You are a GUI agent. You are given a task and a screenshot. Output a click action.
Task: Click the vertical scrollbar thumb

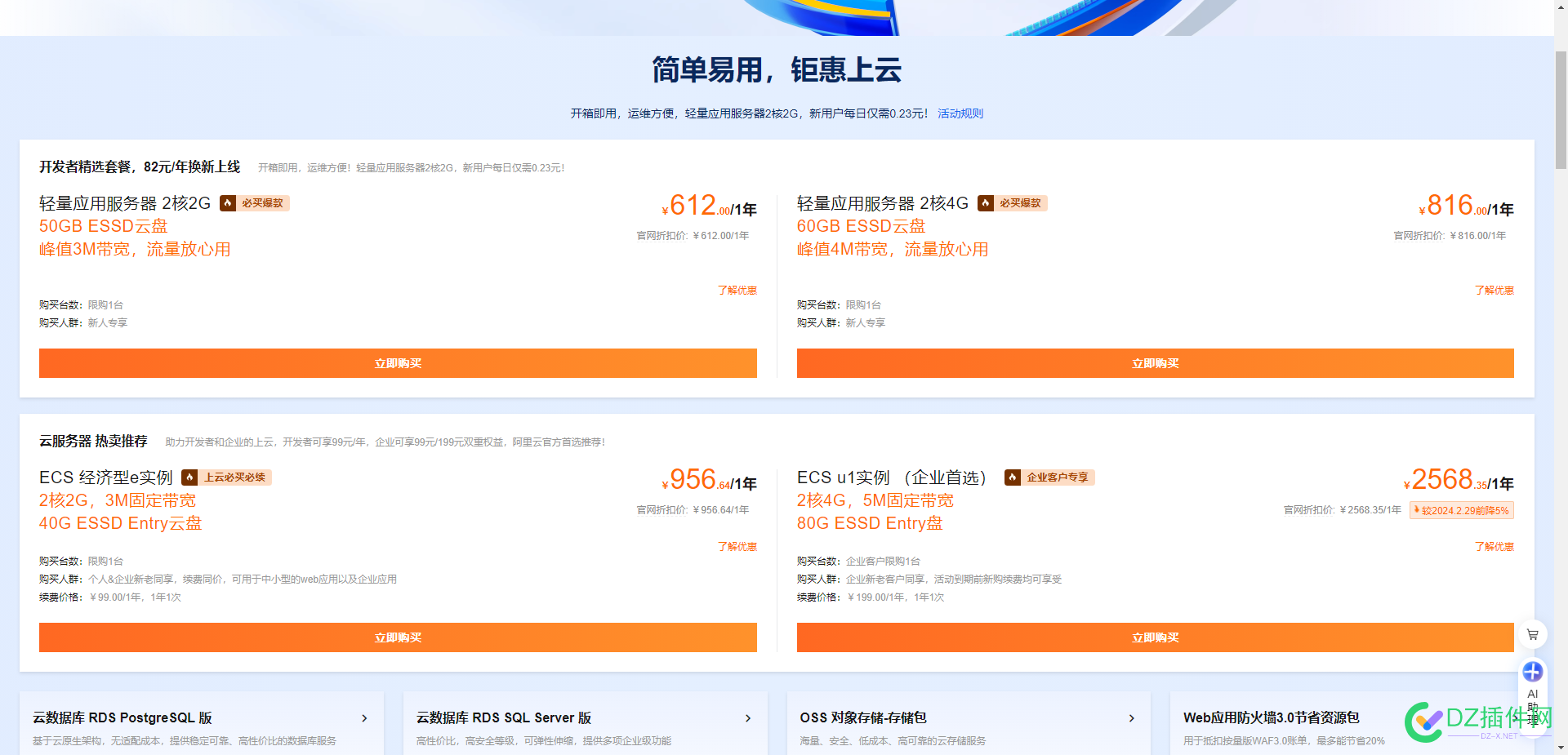1561,110
